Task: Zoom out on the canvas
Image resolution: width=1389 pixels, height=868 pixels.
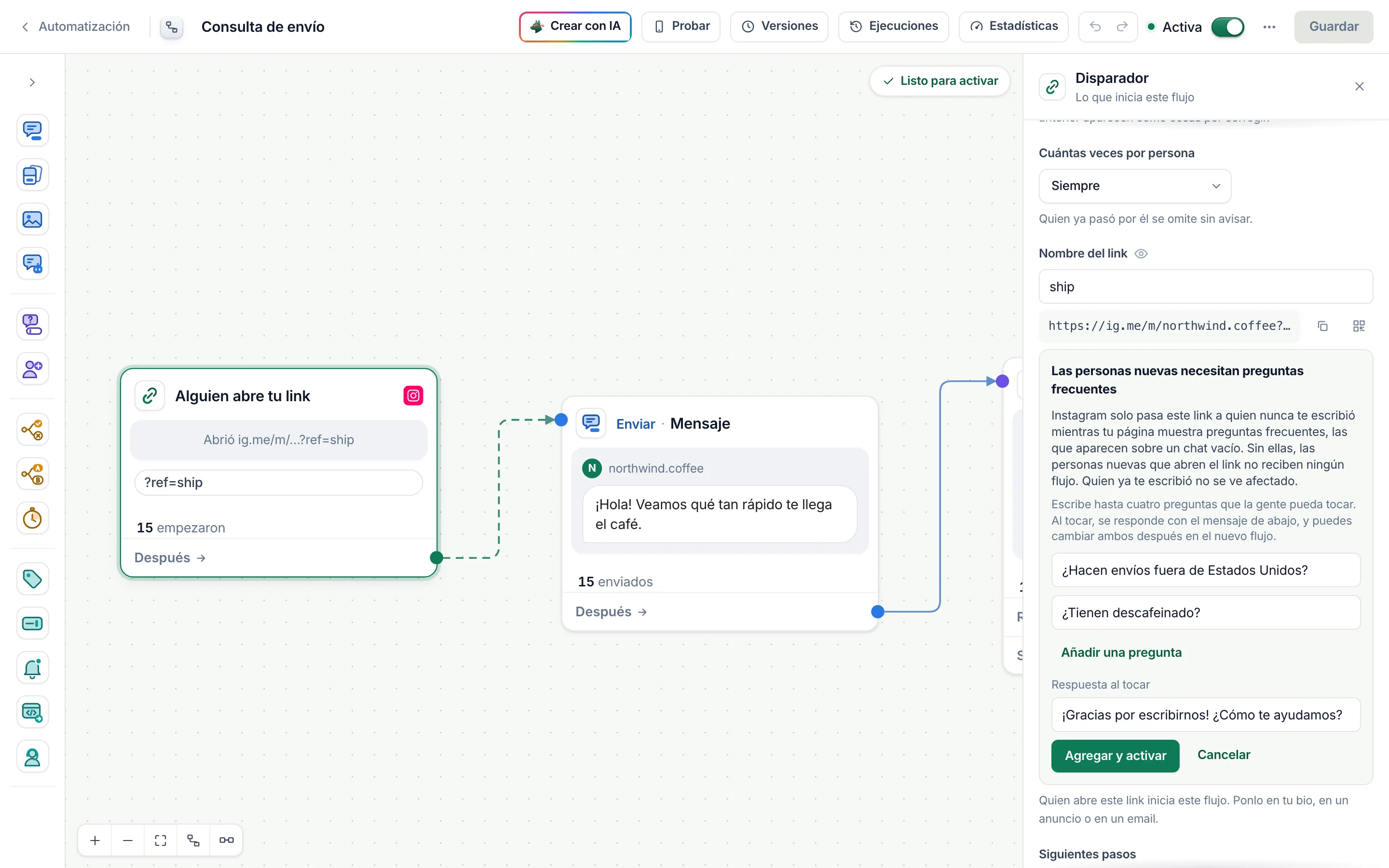Action: (128, 840)
